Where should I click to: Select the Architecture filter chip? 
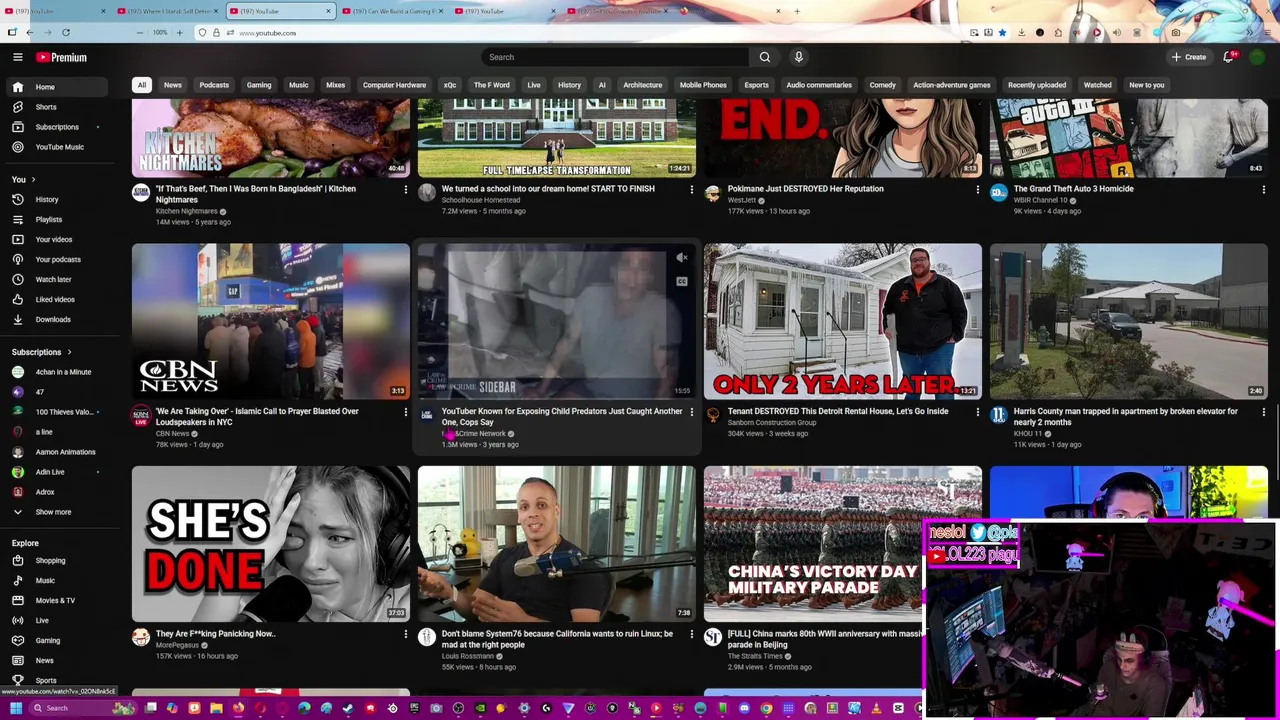(643, 85)
